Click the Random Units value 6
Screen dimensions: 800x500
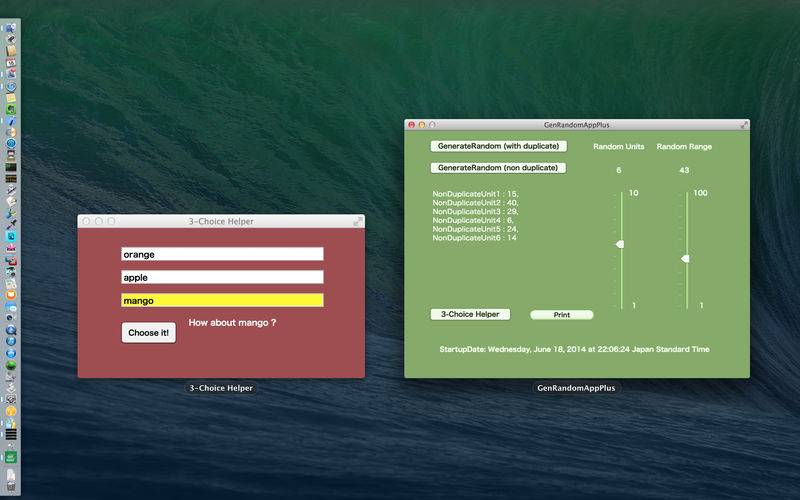[619, 170]
